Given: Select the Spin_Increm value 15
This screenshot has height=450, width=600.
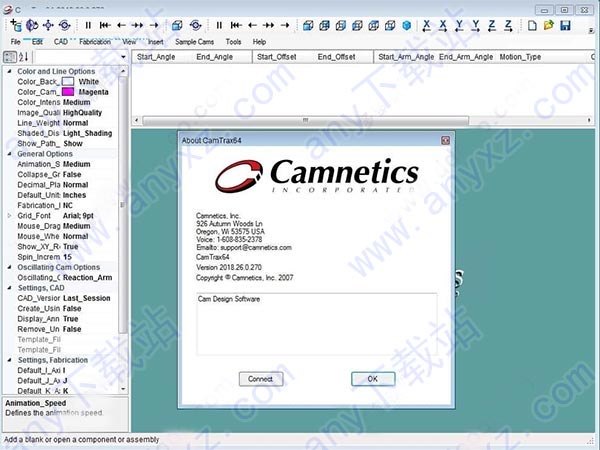Looking at the screenshot, I should [x=67, y=257].
